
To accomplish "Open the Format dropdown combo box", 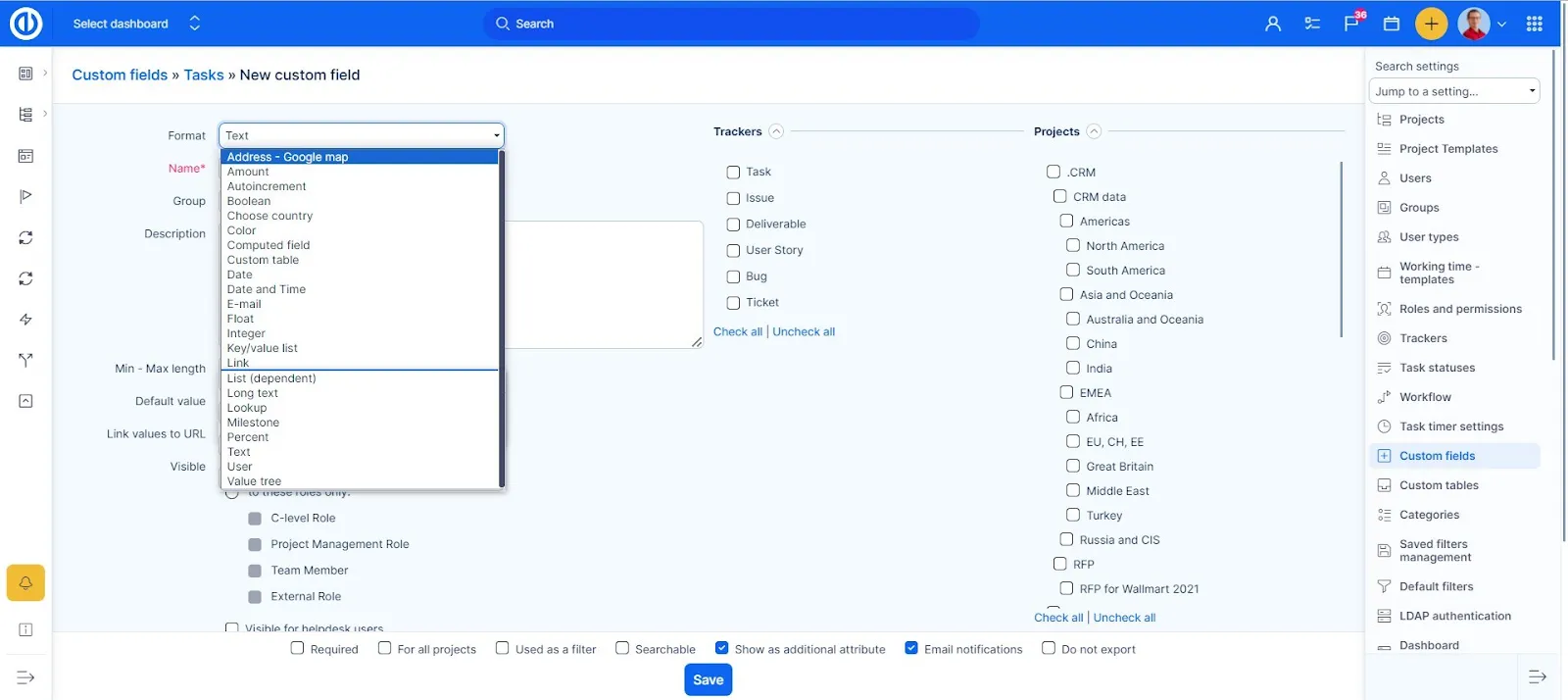I will coord(362,135).
